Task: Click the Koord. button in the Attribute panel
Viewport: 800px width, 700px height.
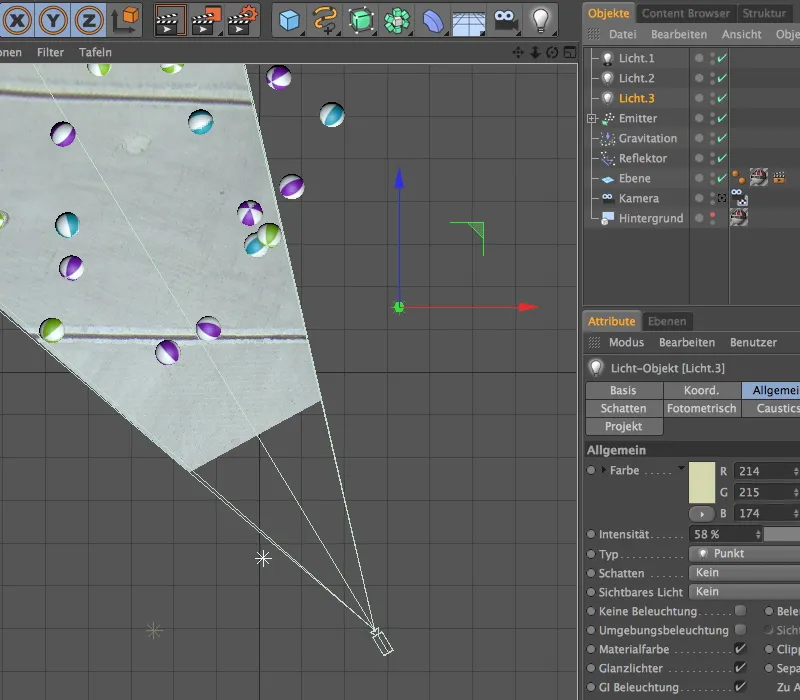Action: pos(702,390)
